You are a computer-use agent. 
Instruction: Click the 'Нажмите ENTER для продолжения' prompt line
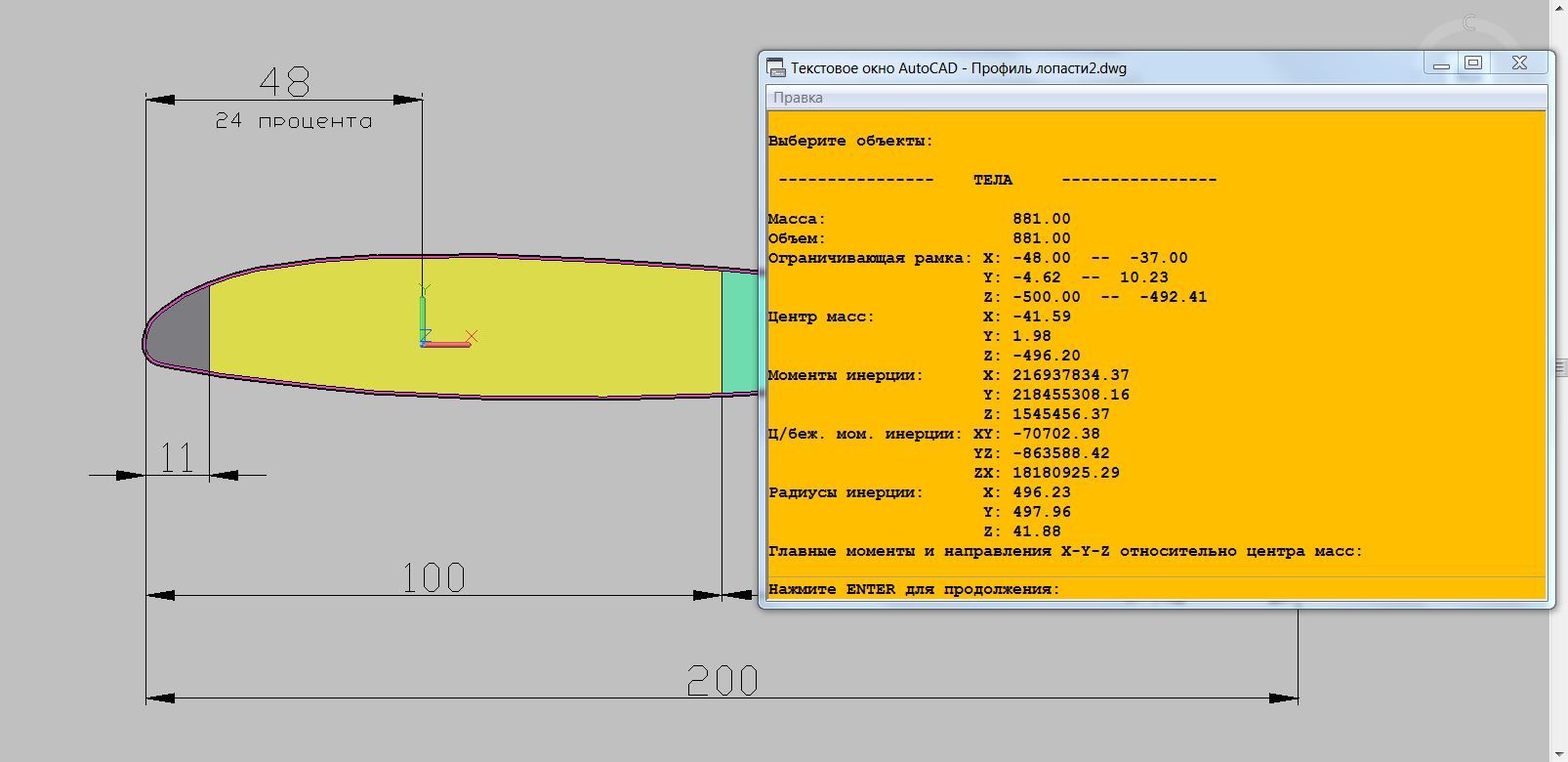point(914,589)
